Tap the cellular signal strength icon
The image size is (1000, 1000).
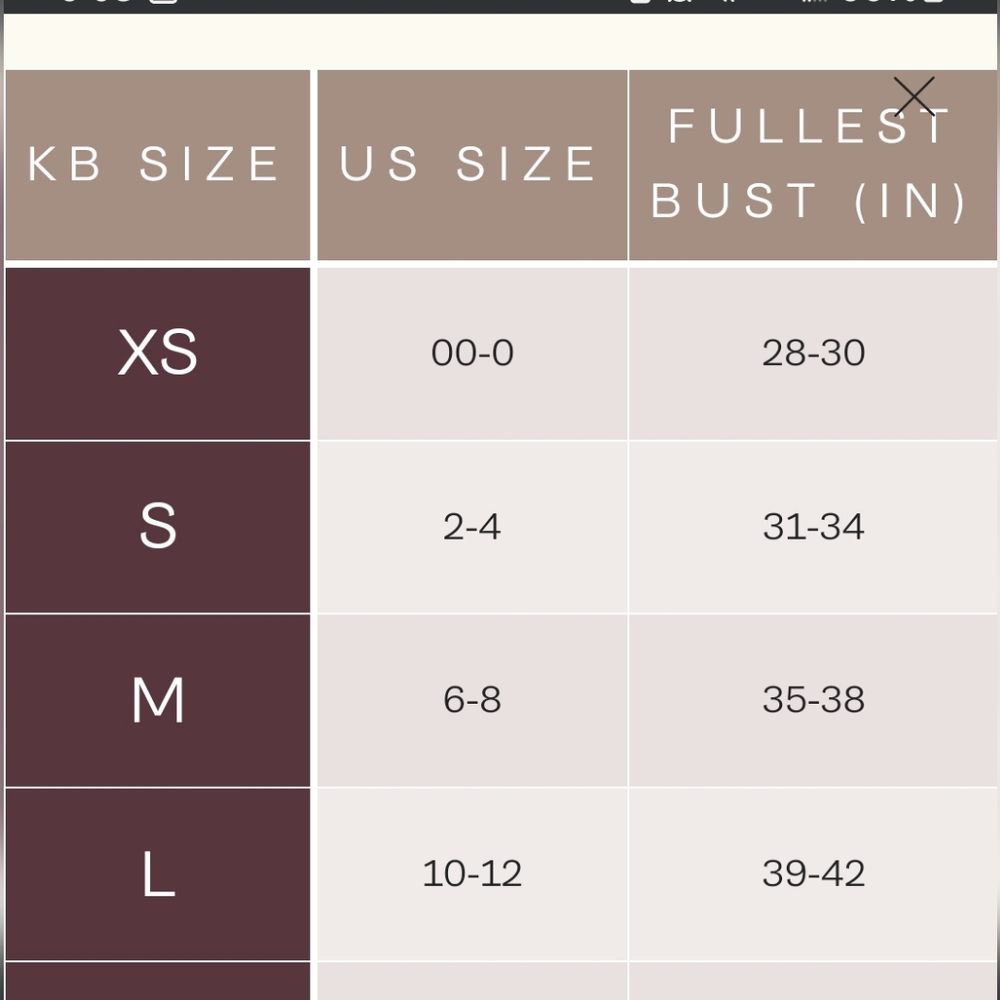pos(812,5)
